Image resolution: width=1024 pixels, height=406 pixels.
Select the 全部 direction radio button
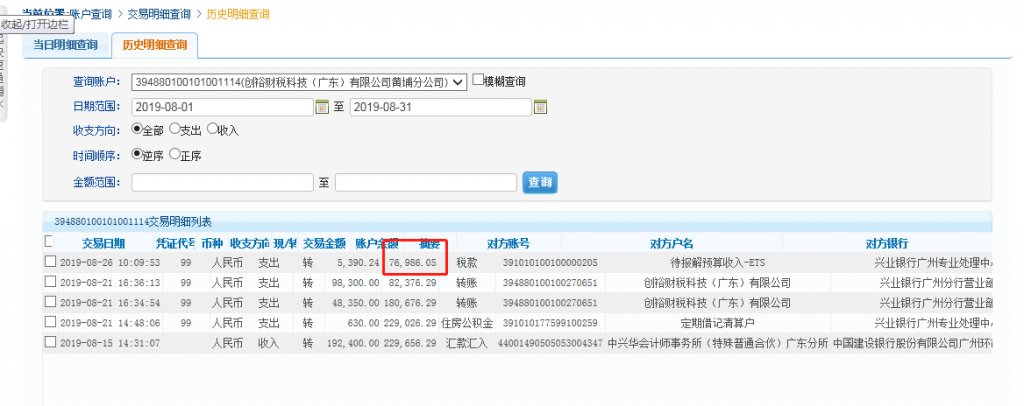[136, 129]
